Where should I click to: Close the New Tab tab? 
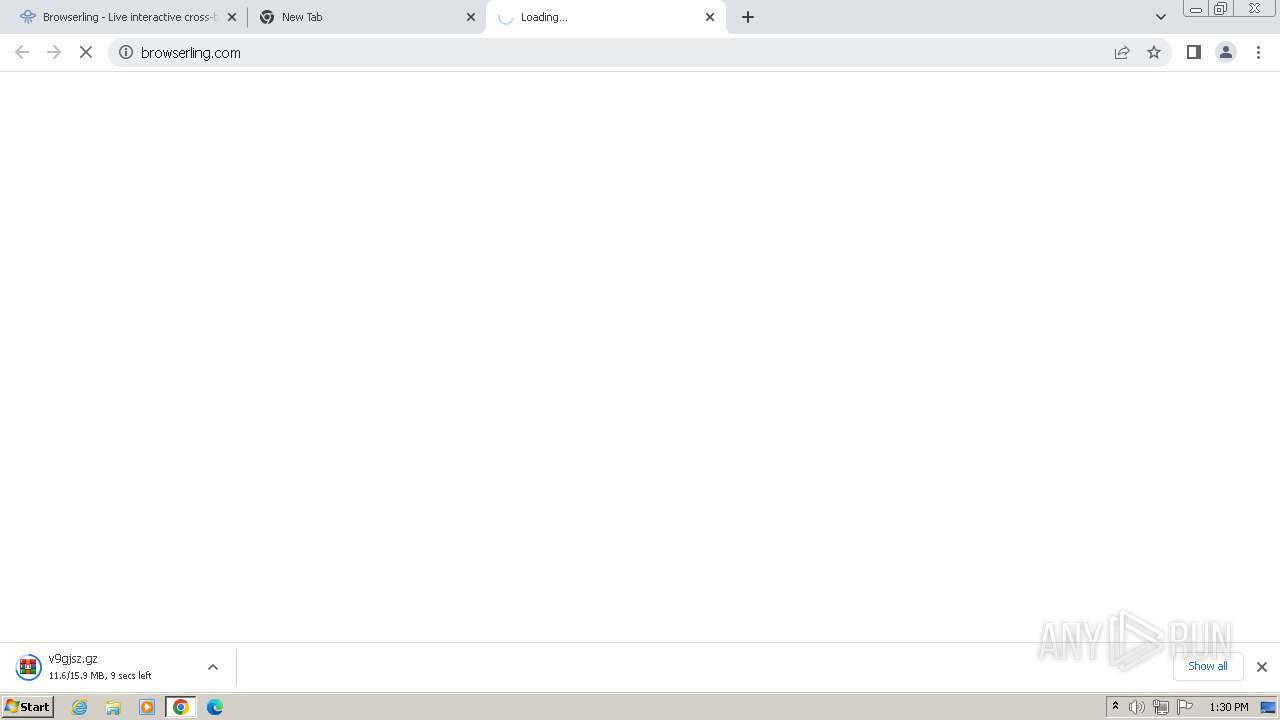coord(471,17)
